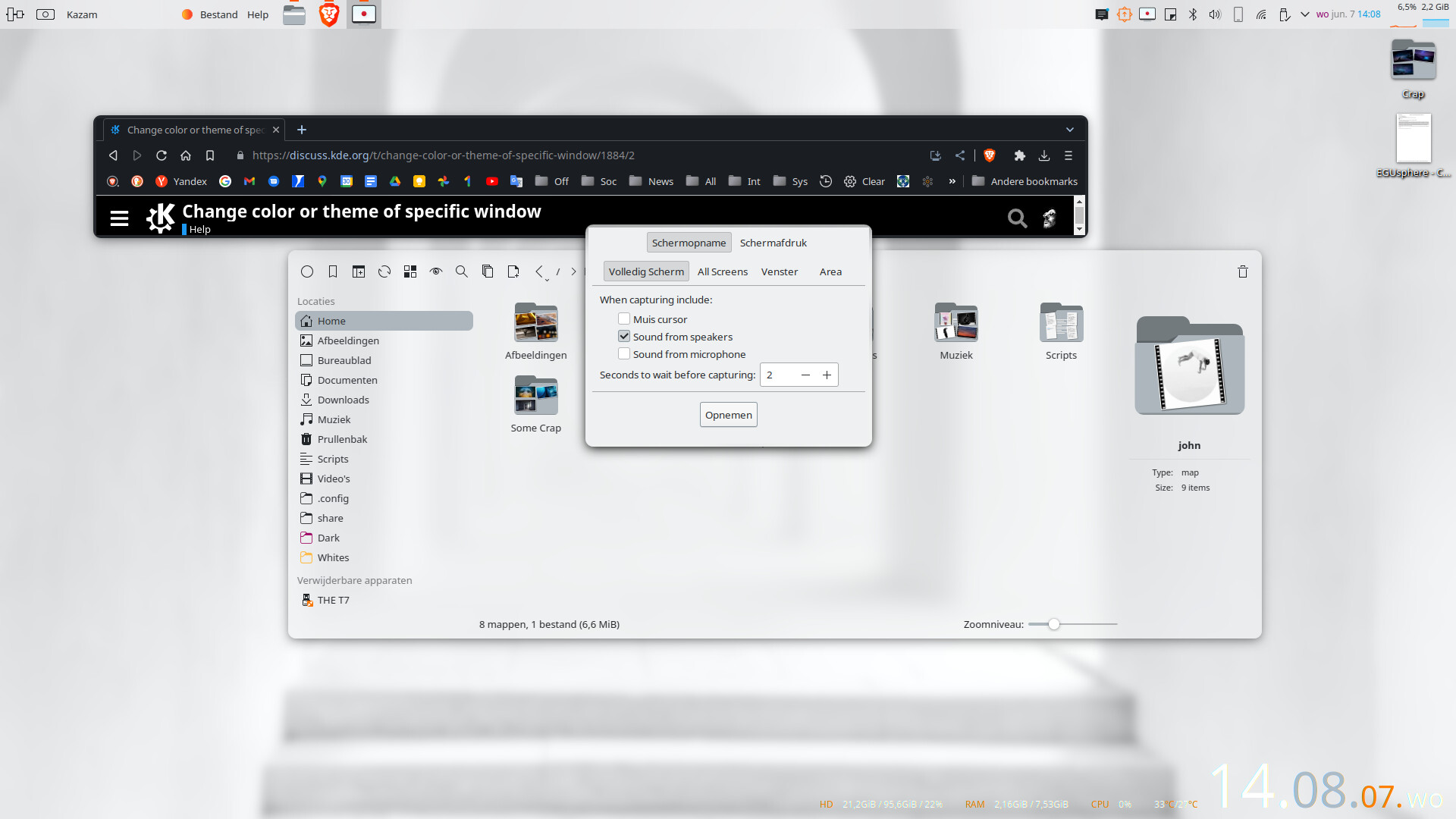Image resolution: width=1456 pixels, height=819 pixels.
Task: Open the Sys bookmarks folder
Action: pos(790,181)
